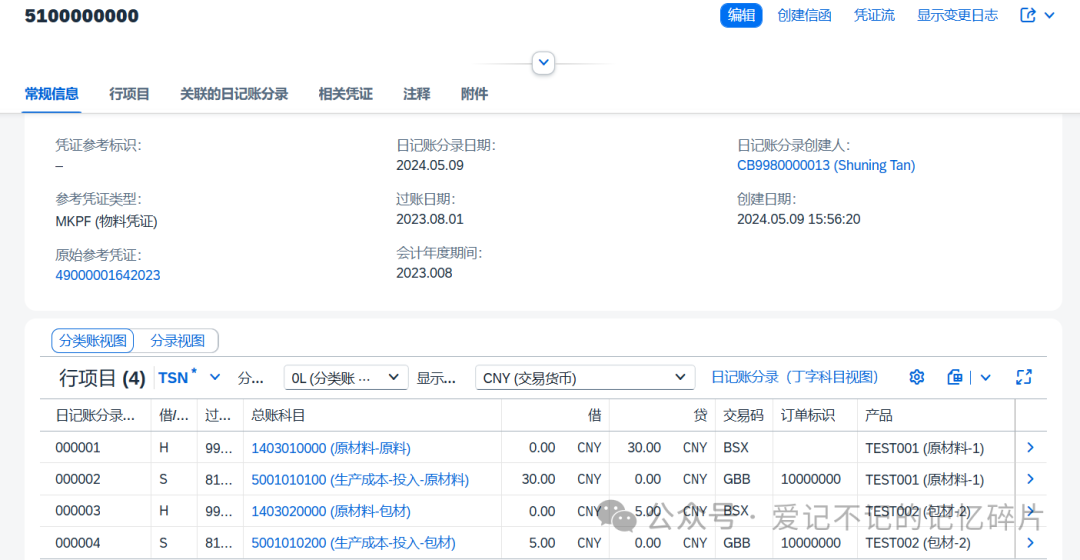Viewport: 1080px width, 560px height.
Task: Open CNY (交易货币) currency dropdown
Action: tap(585, 377)
